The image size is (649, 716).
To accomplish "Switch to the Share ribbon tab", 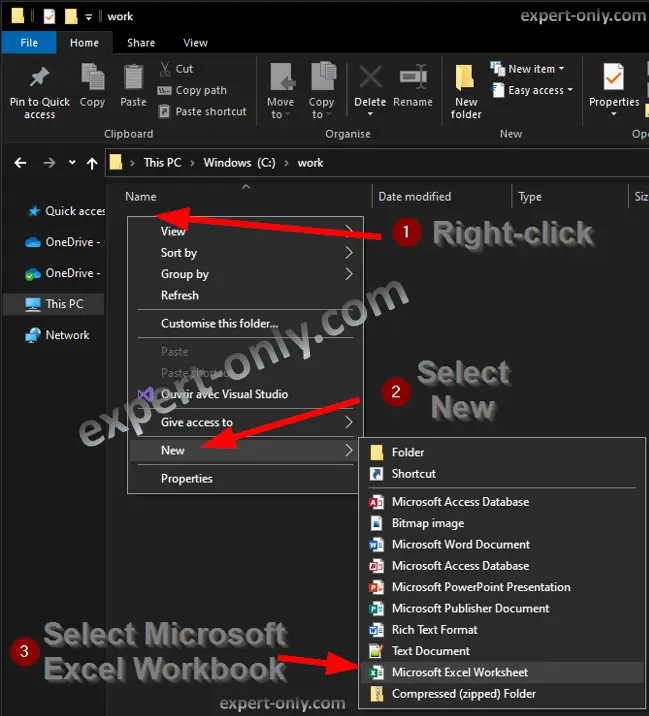I will click(x=141, y=42).
